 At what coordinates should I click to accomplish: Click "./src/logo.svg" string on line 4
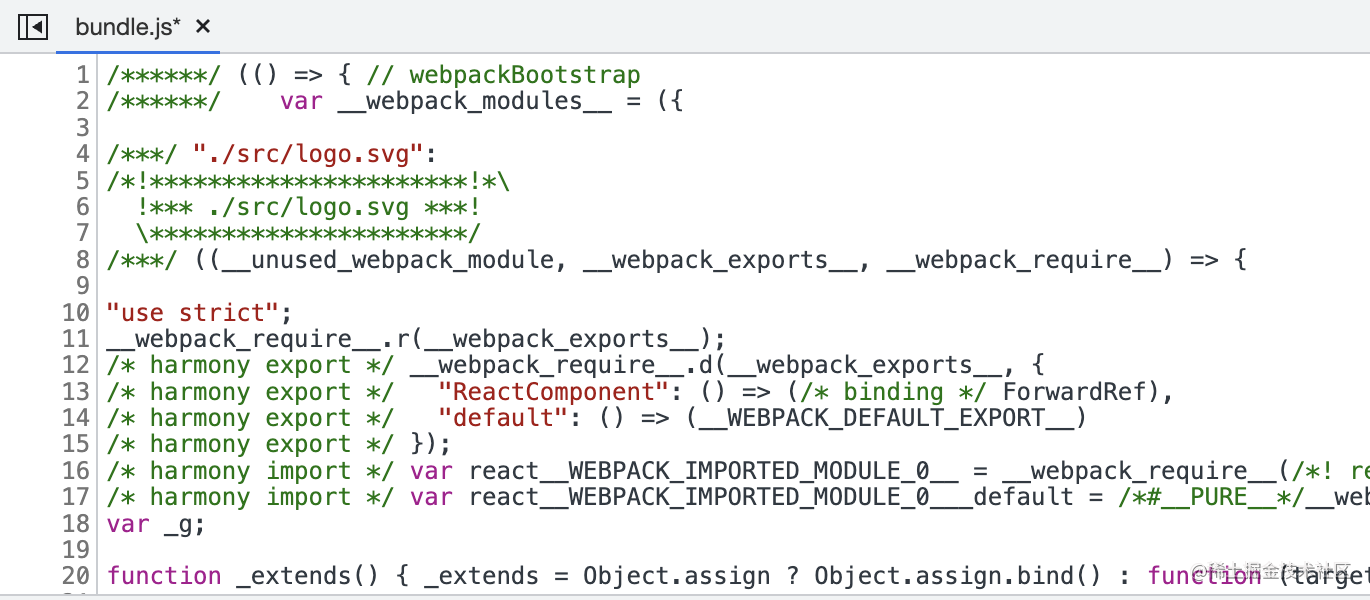tap(308, 154)
